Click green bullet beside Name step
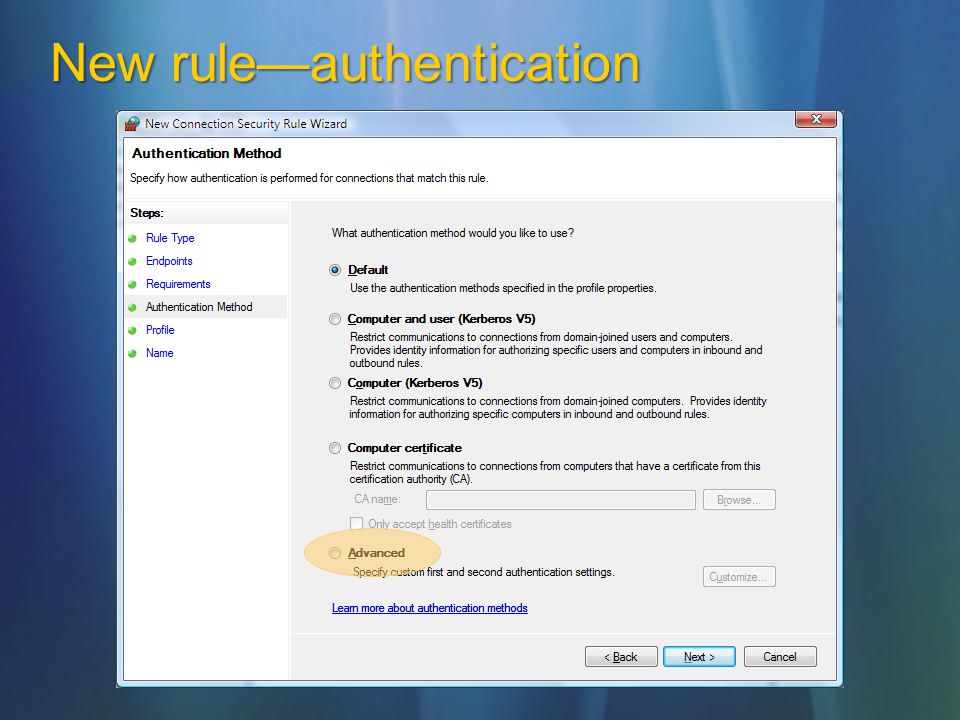Screen dimensions: 960x720 132,353
